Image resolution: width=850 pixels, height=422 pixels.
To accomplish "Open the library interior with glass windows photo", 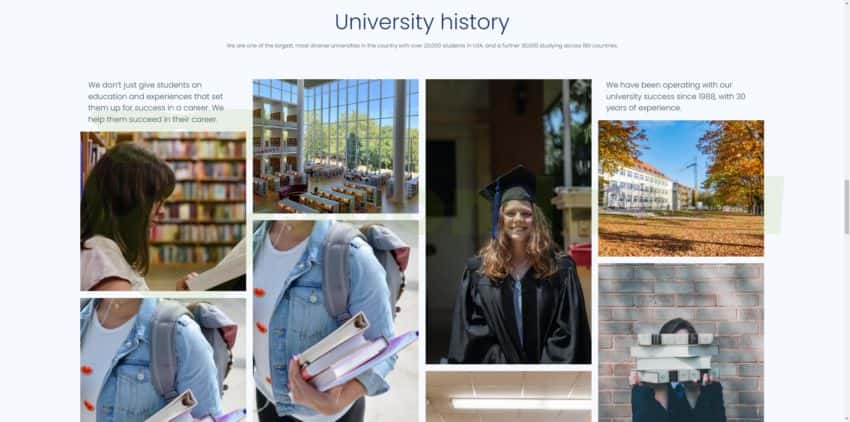I will coord(336,146).
